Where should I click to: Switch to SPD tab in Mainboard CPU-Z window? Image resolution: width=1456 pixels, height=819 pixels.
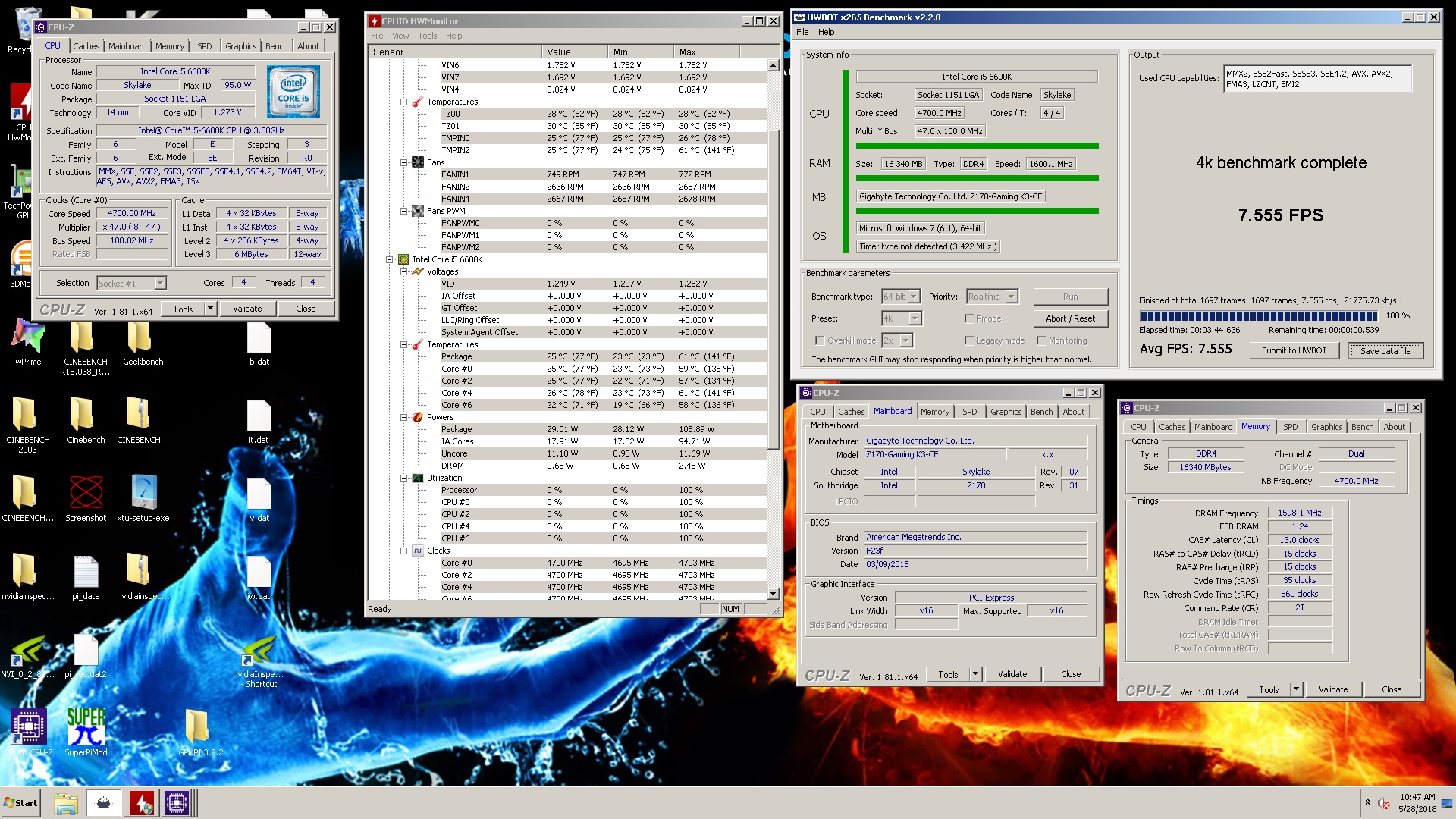tap(970, 412)
